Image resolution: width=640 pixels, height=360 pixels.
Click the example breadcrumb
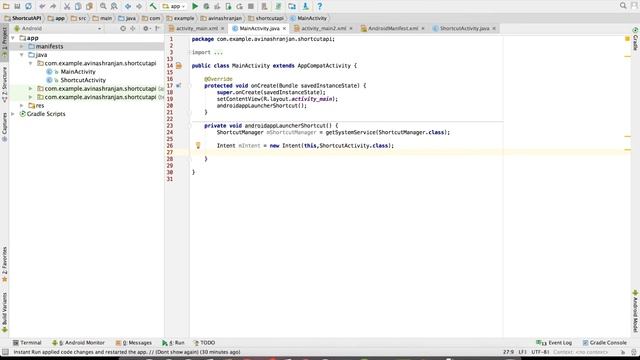pyautogui.click(x=180, y=18)
